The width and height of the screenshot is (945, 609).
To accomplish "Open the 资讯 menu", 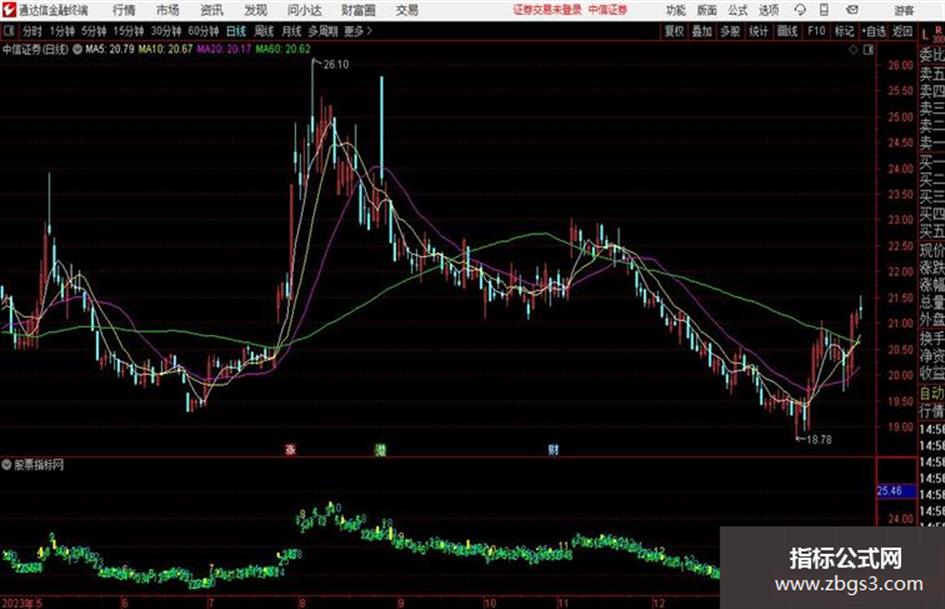I will [212, 10].
